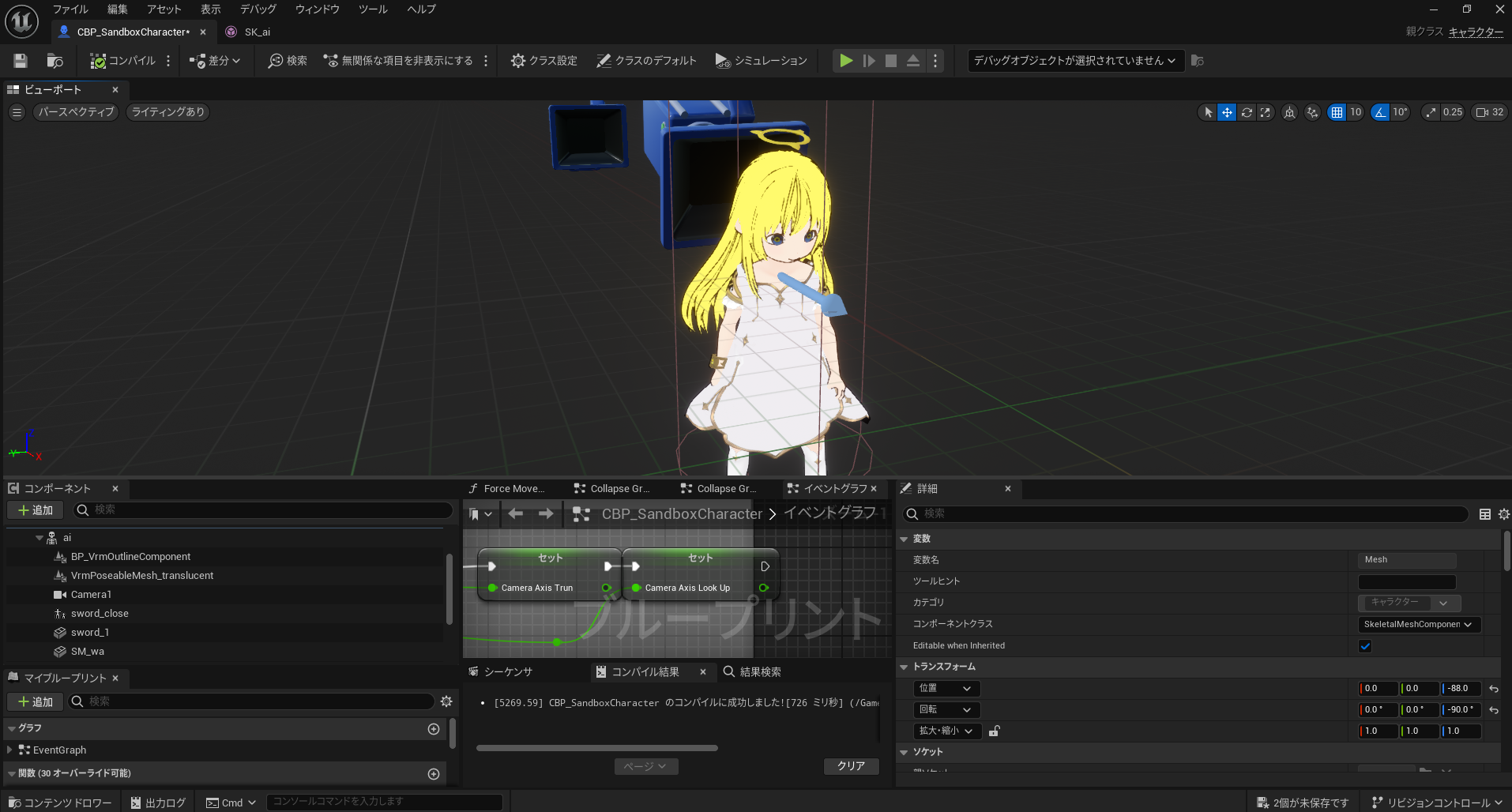Toggle grid snapping in viewport
1512x812 pixels.
[1337, 112]
